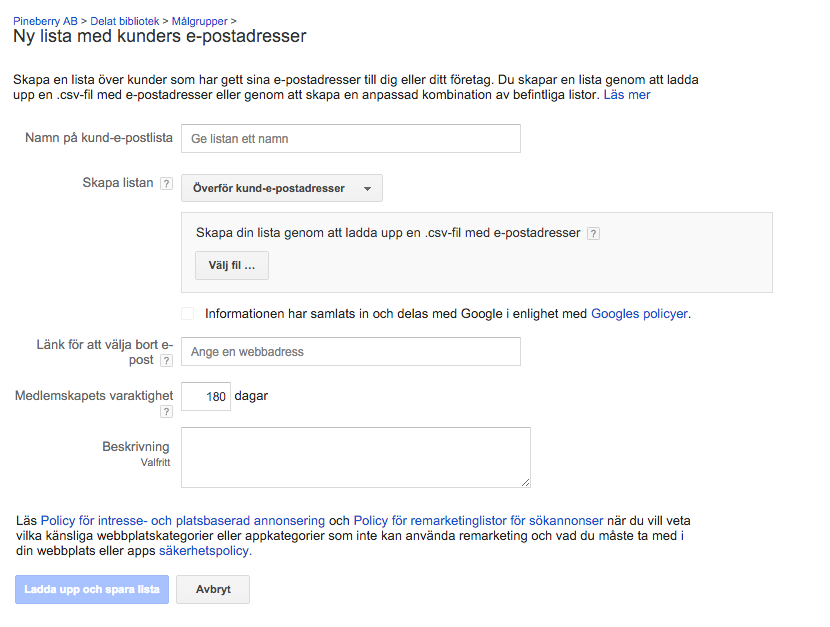Viewport: 830px width, 627px height.
Task: Click the resize handle of the Beskrivning textarea
Action: (525, 482)
